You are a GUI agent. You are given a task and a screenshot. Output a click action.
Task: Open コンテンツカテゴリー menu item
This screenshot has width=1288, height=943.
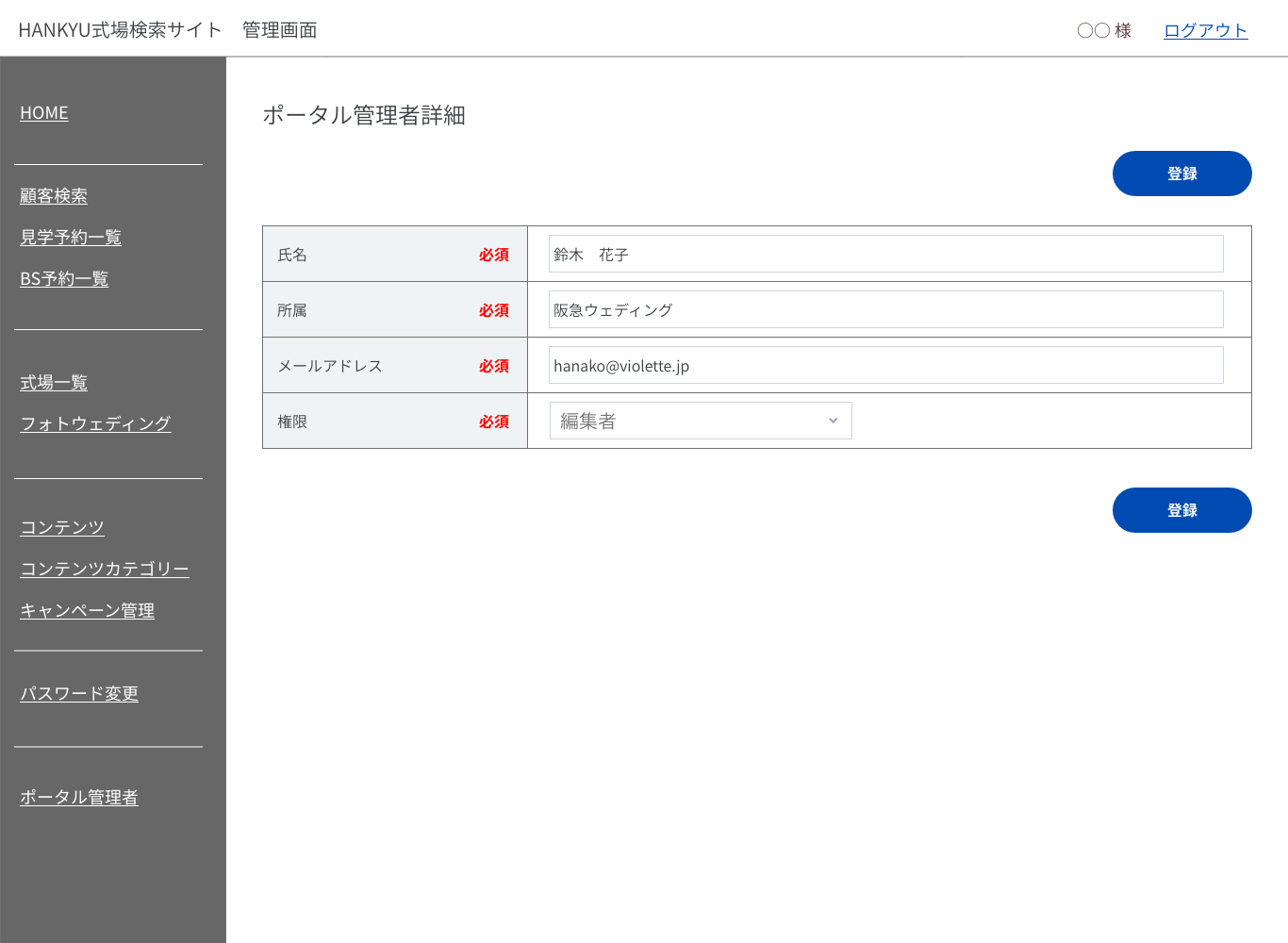(x=105, y=570)
